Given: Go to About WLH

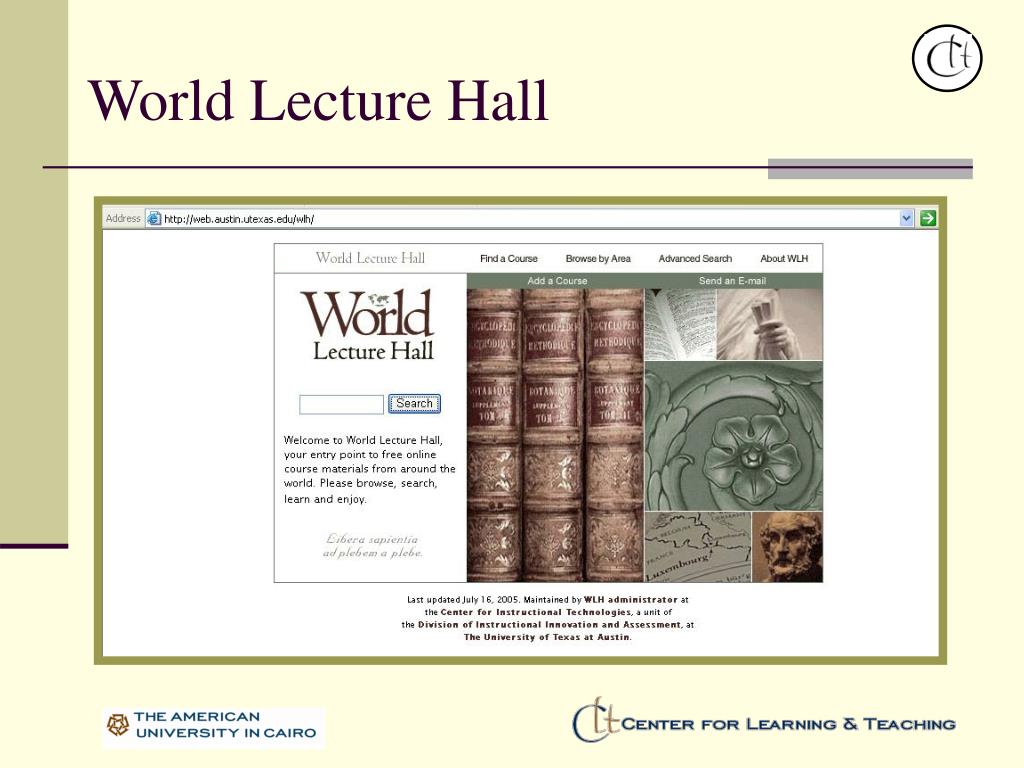Looking at the screenshot, I should 784,259.
